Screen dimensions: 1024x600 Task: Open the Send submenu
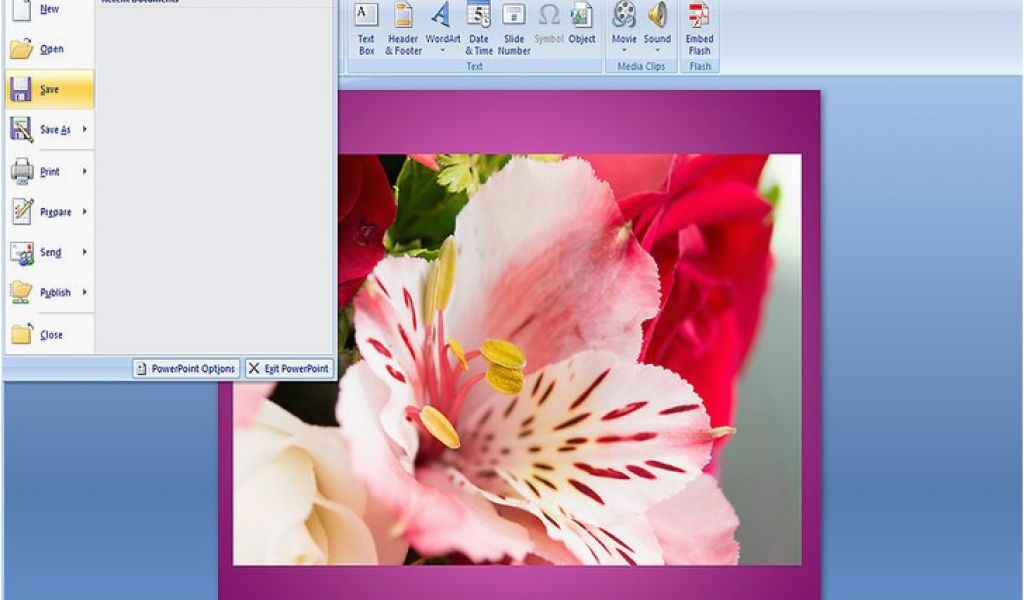point(49,253)
